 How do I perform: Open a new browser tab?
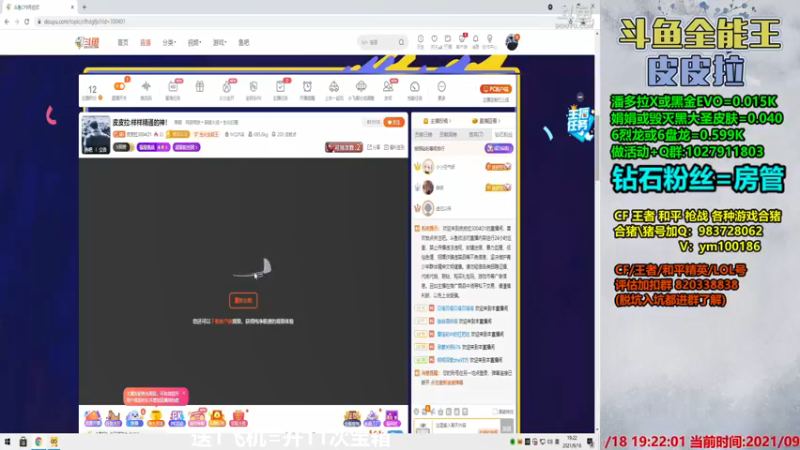click(84, 7)
